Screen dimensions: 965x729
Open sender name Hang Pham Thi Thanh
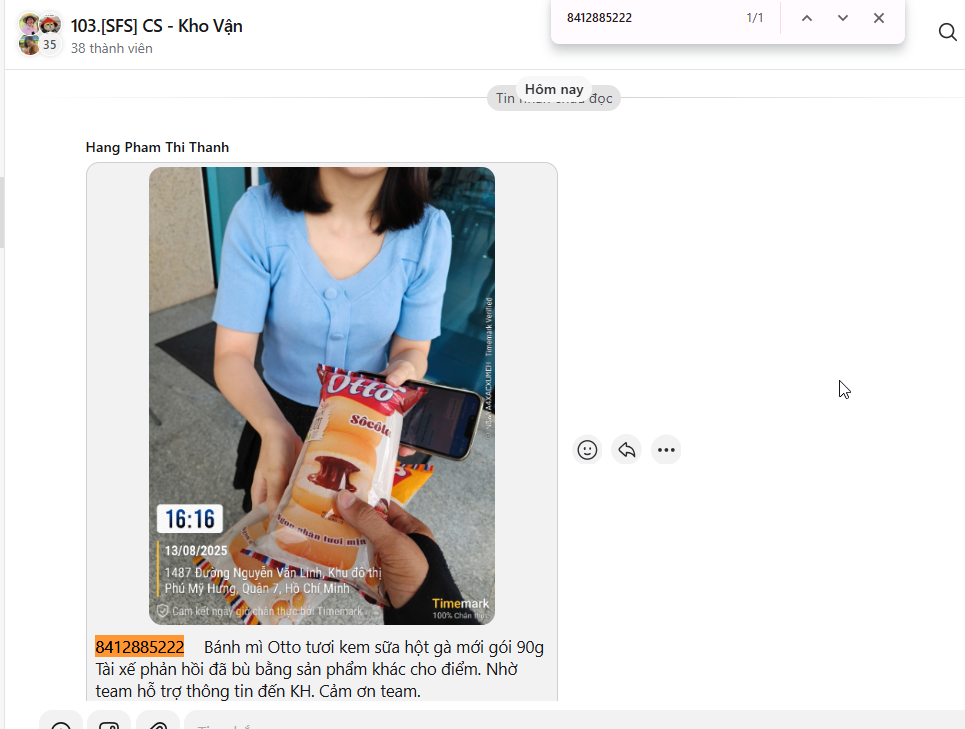[158, 147]
